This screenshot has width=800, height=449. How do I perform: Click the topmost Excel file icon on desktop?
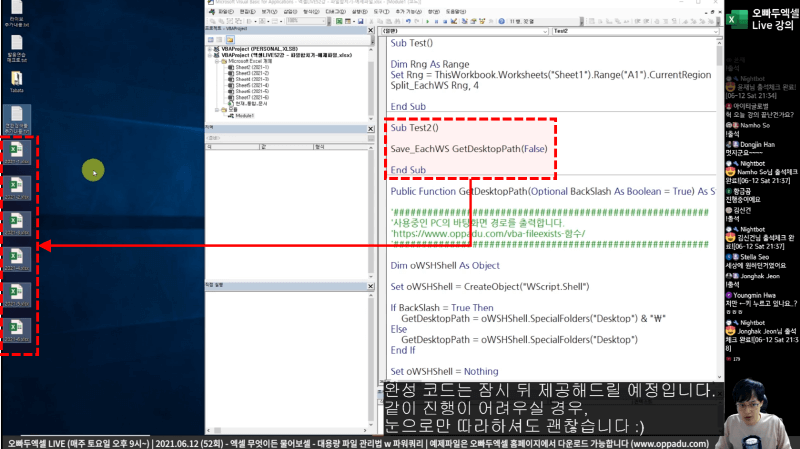(x=16, y=151)
